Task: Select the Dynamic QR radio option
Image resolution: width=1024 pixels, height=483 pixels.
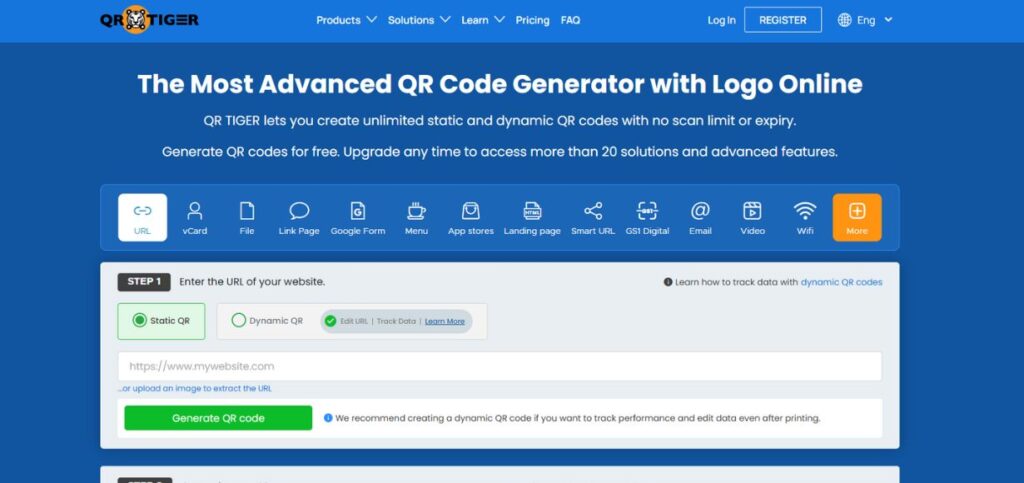Action: tap(267, 320)
